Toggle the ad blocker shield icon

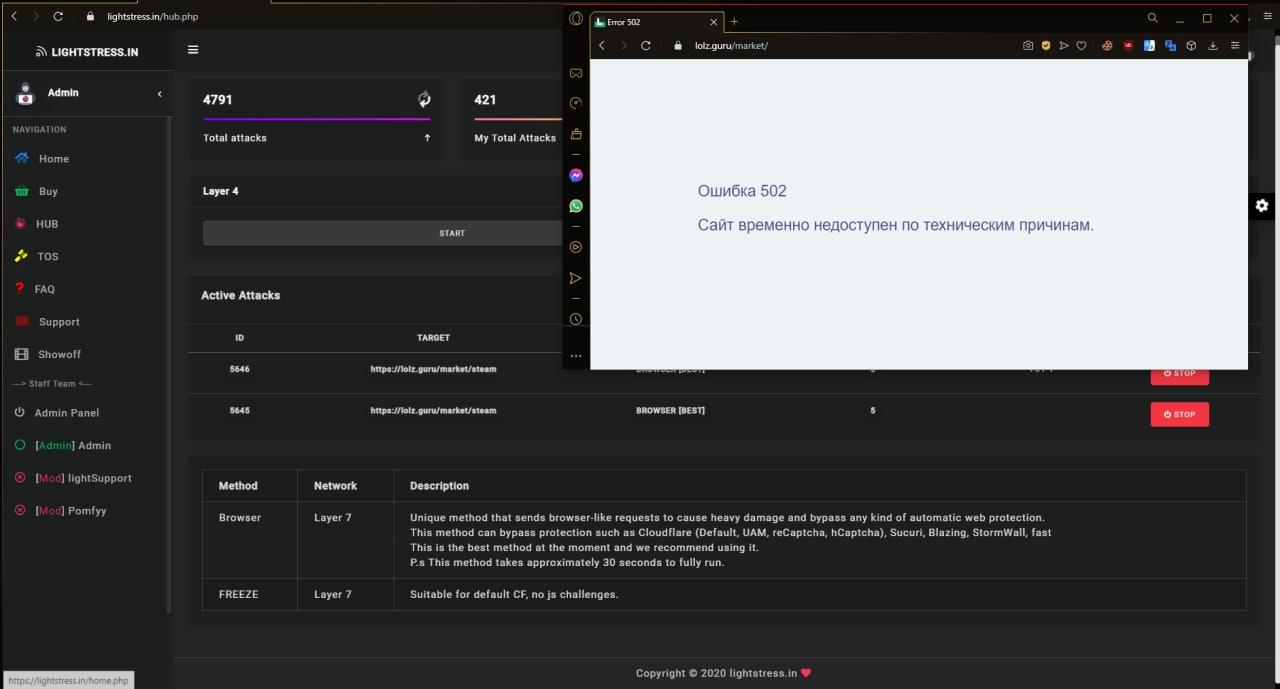tap(1046, 46)
